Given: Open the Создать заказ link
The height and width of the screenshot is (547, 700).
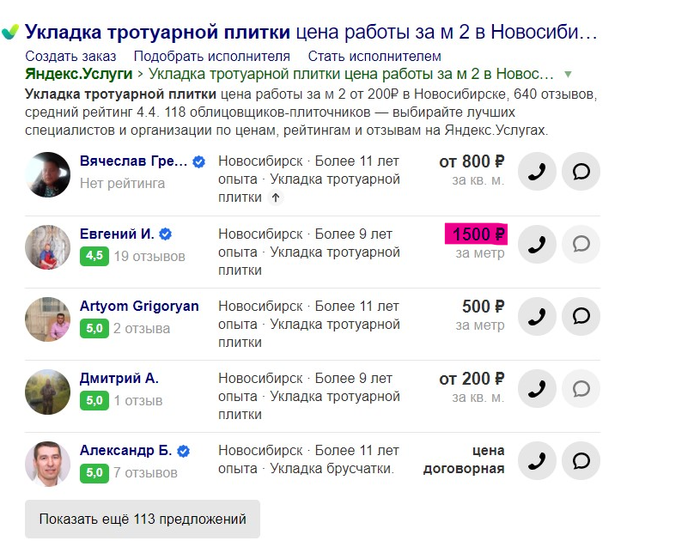Looking at the screenshot, I should pos(70,56).
